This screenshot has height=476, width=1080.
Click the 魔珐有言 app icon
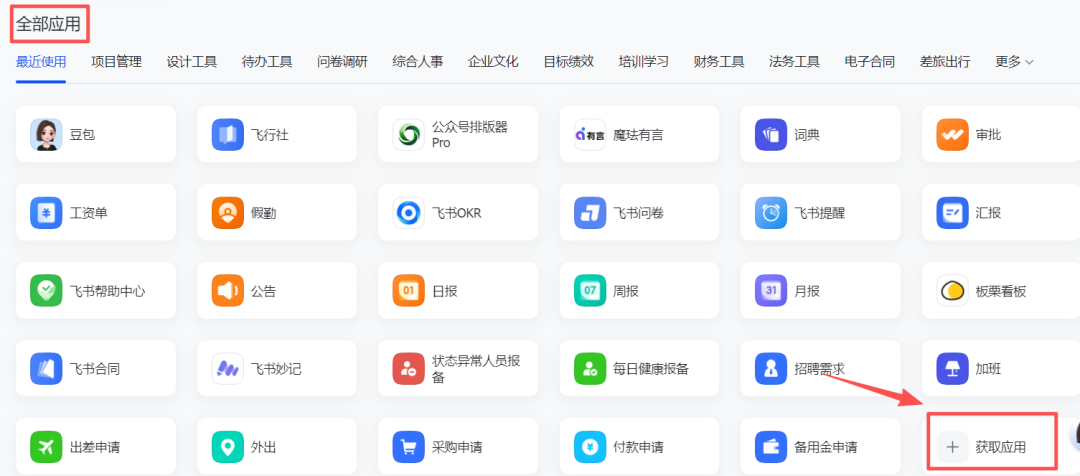coord(590,134)
